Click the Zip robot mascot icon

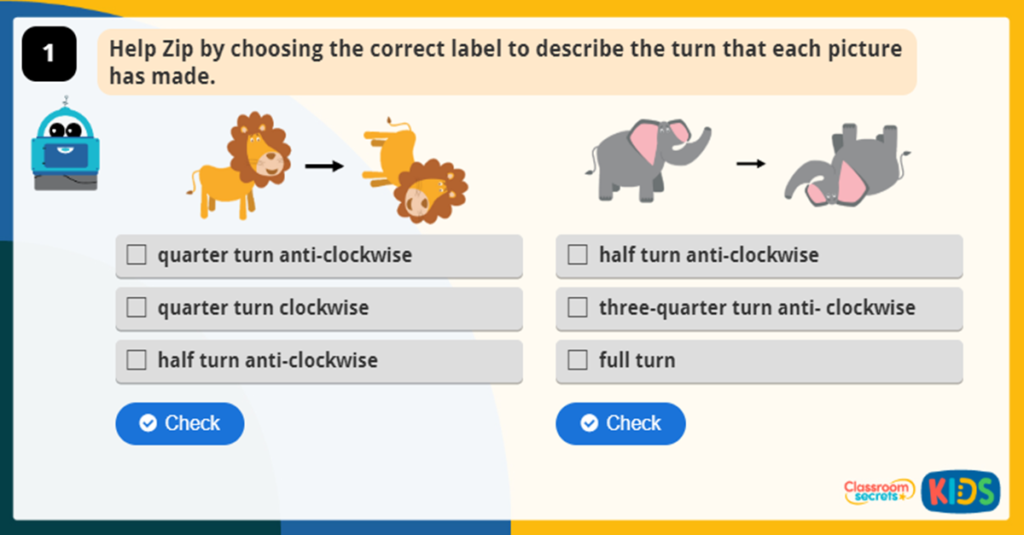point(65,145)
